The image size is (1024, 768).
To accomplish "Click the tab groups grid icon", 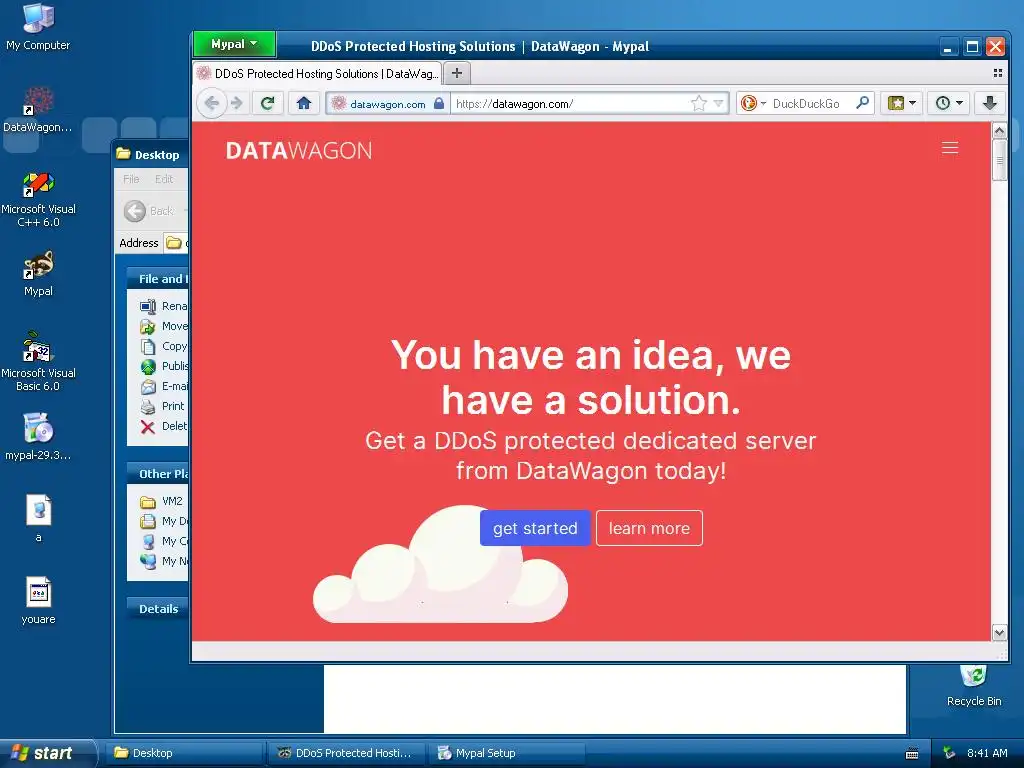I will pos(997,73).
